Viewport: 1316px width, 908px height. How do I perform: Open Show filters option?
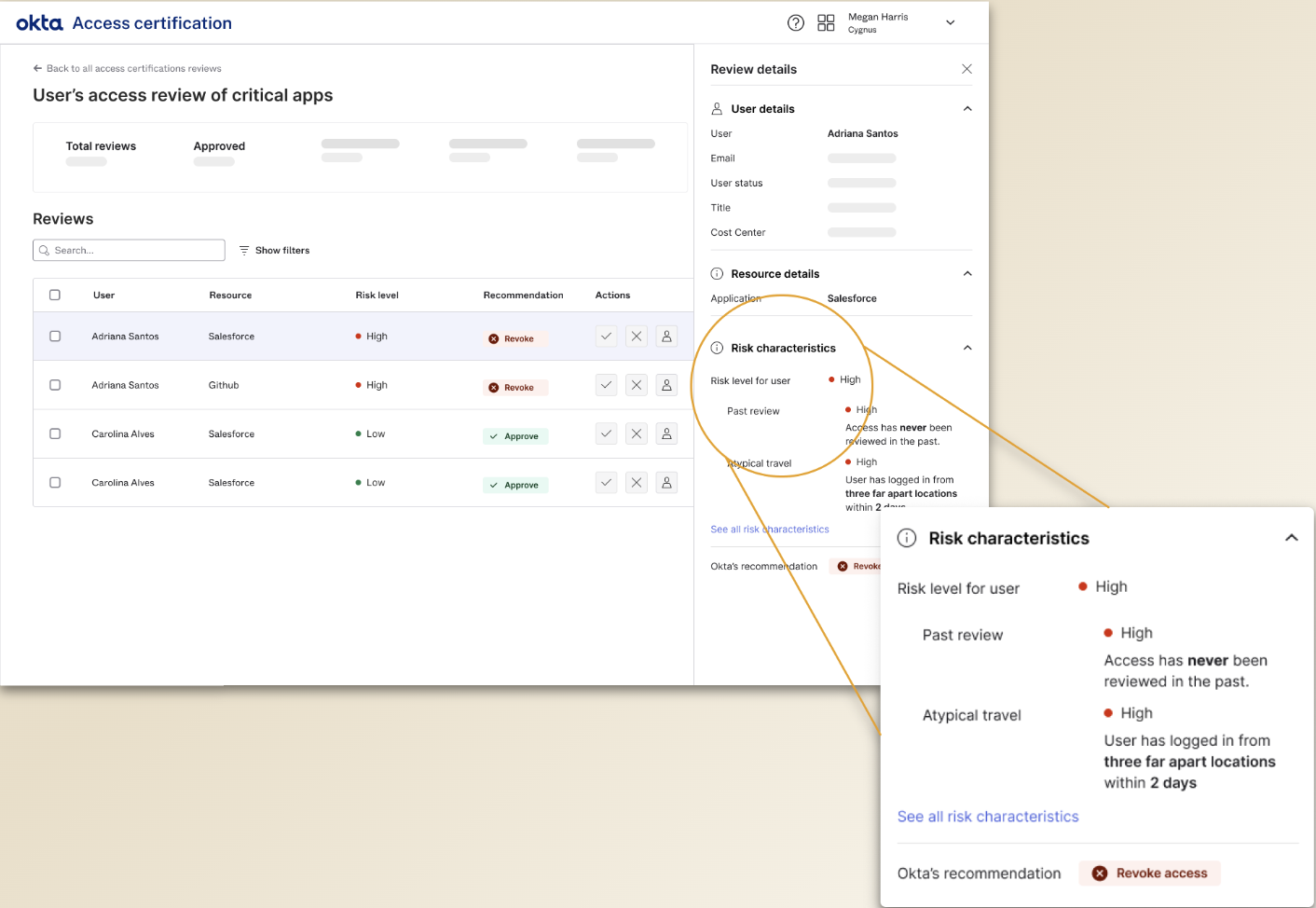(x=274, y=251)
